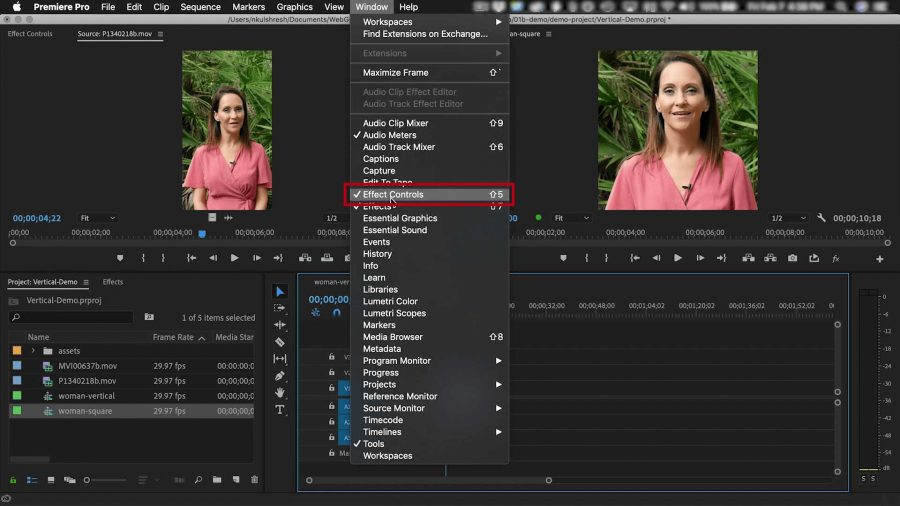Click Insert button in Source monitor
900x506 pixels.
[305, 258]
